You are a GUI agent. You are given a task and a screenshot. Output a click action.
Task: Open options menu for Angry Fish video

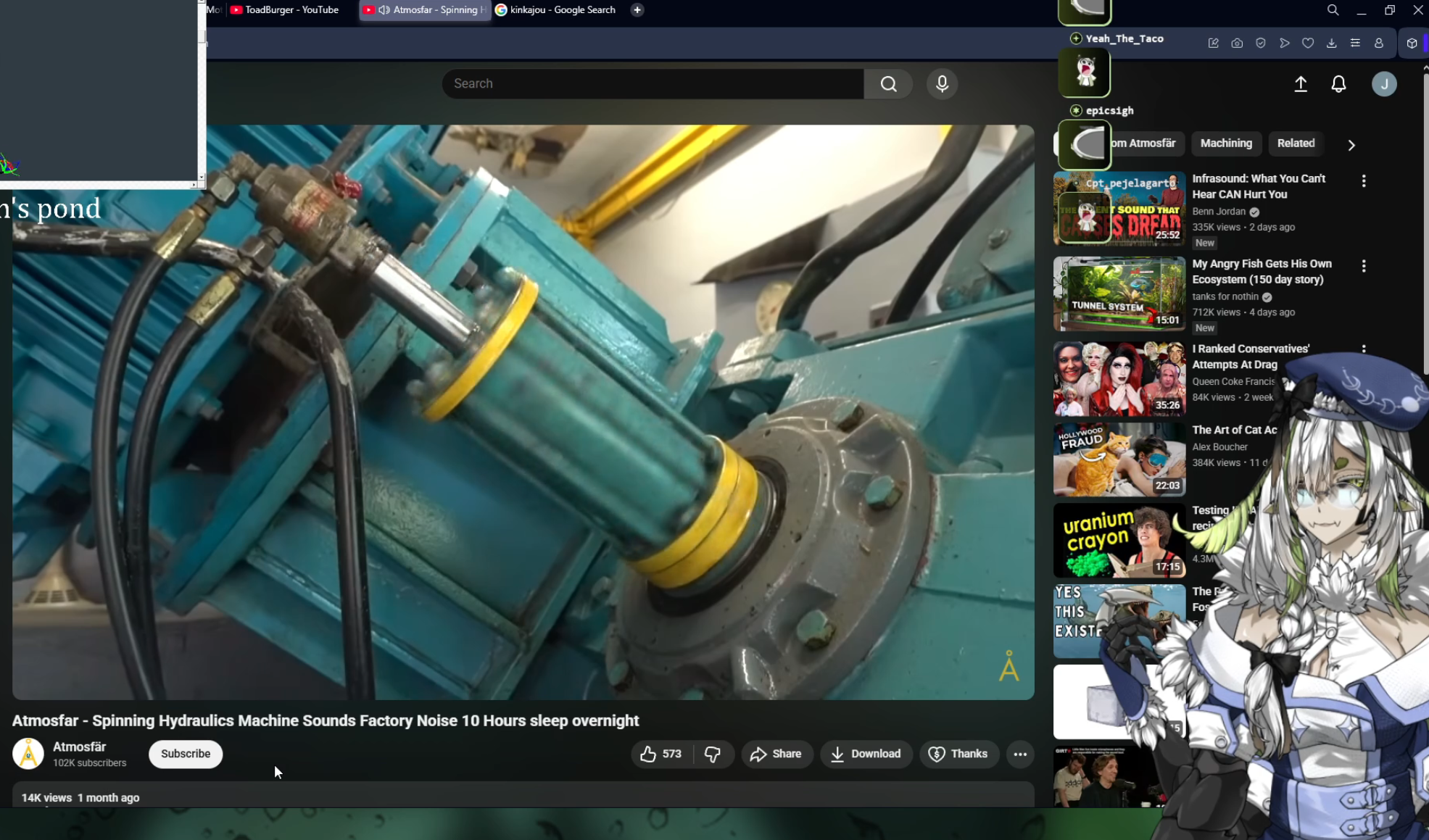coord(1364,266)
